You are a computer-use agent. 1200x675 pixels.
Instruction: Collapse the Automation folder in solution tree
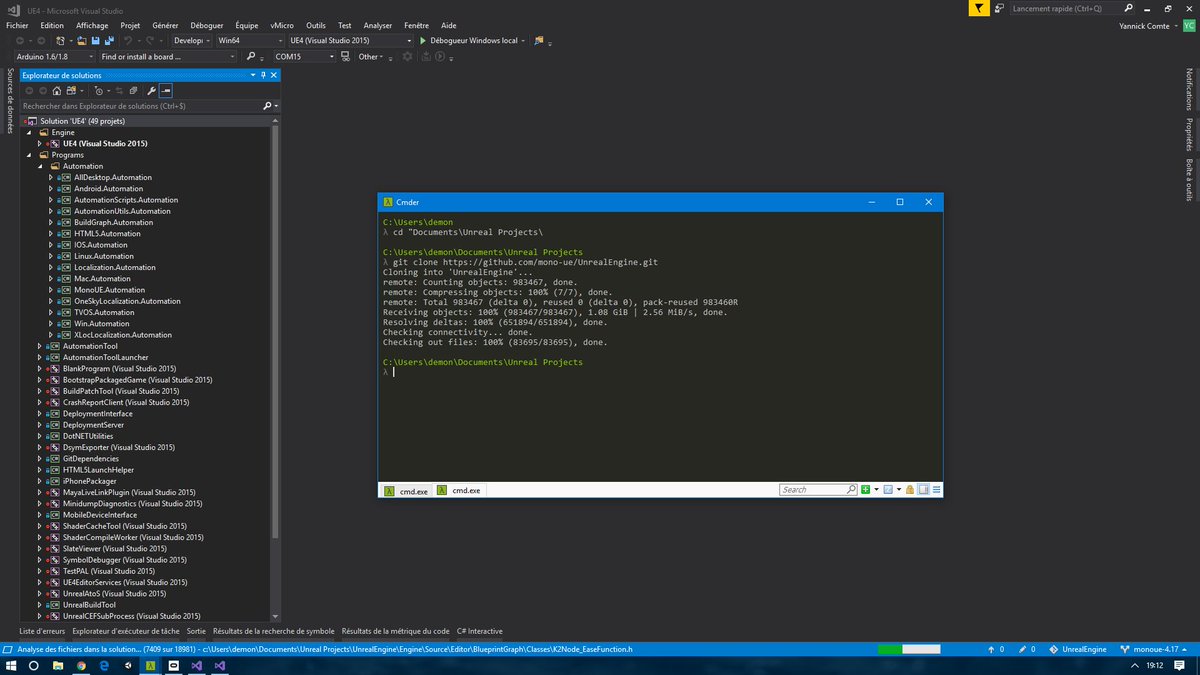click(41, 166)
